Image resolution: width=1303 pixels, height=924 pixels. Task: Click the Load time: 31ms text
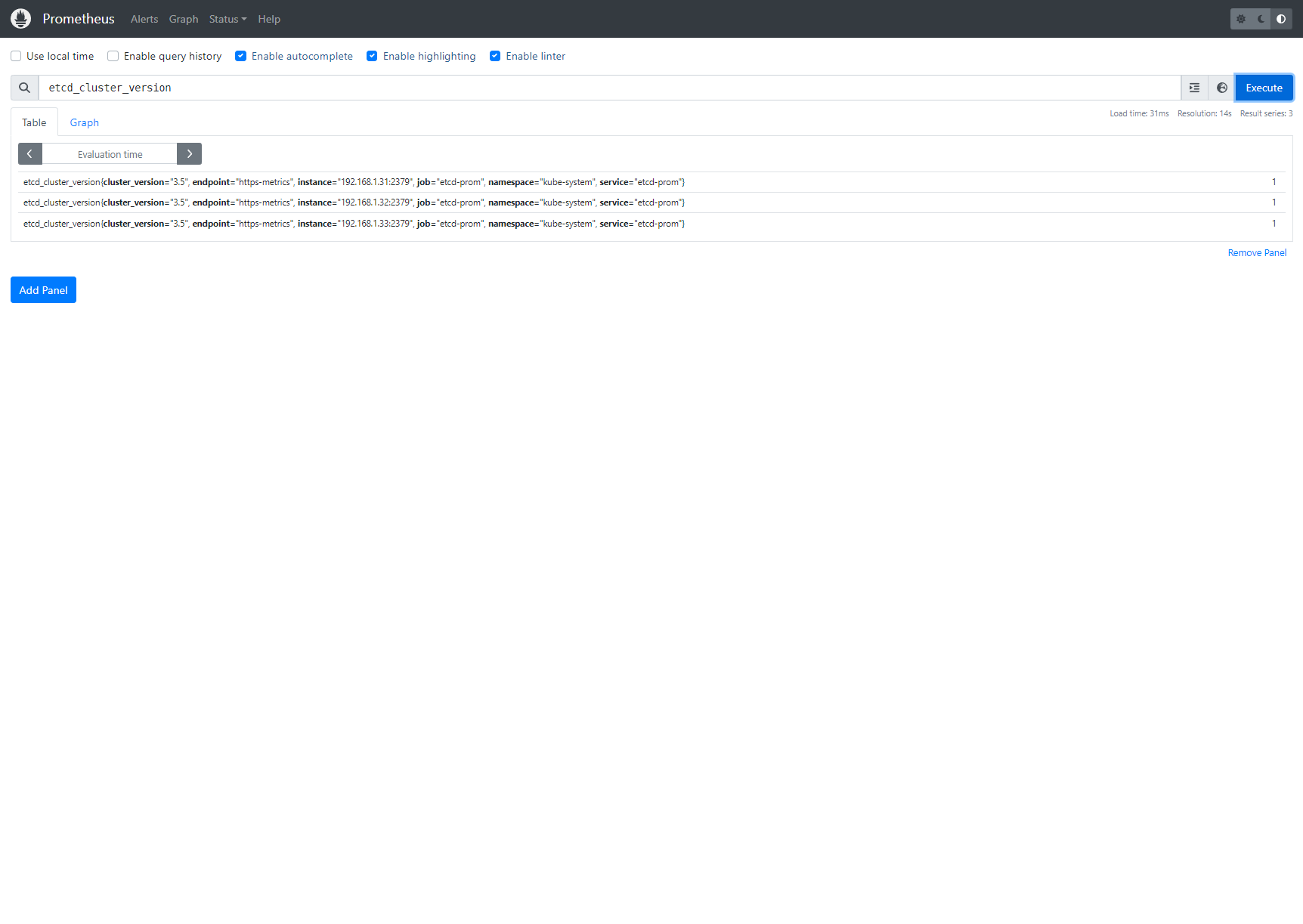pos(1139,113)
